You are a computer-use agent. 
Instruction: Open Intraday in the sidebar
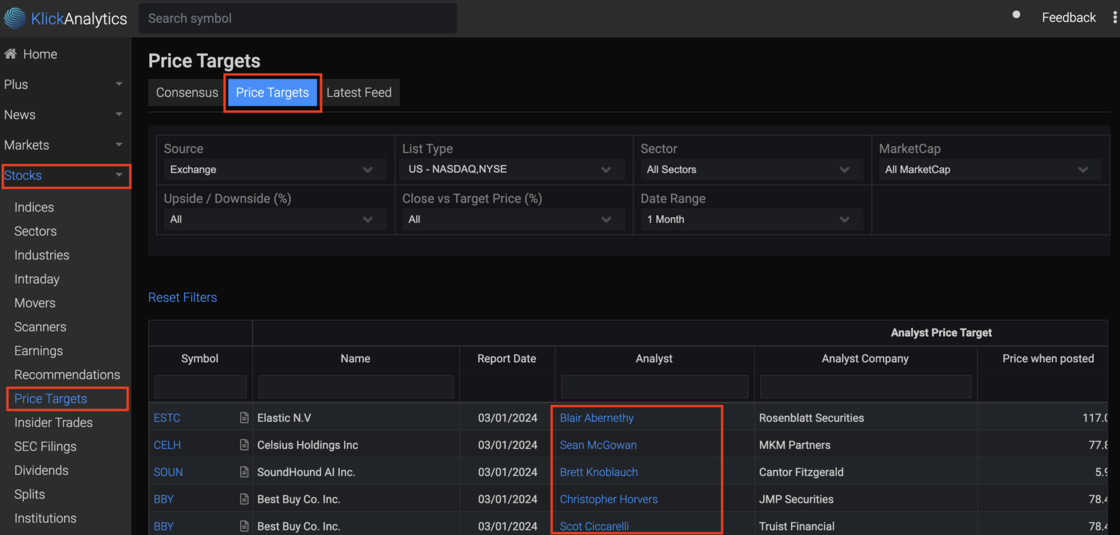point(37,279)
